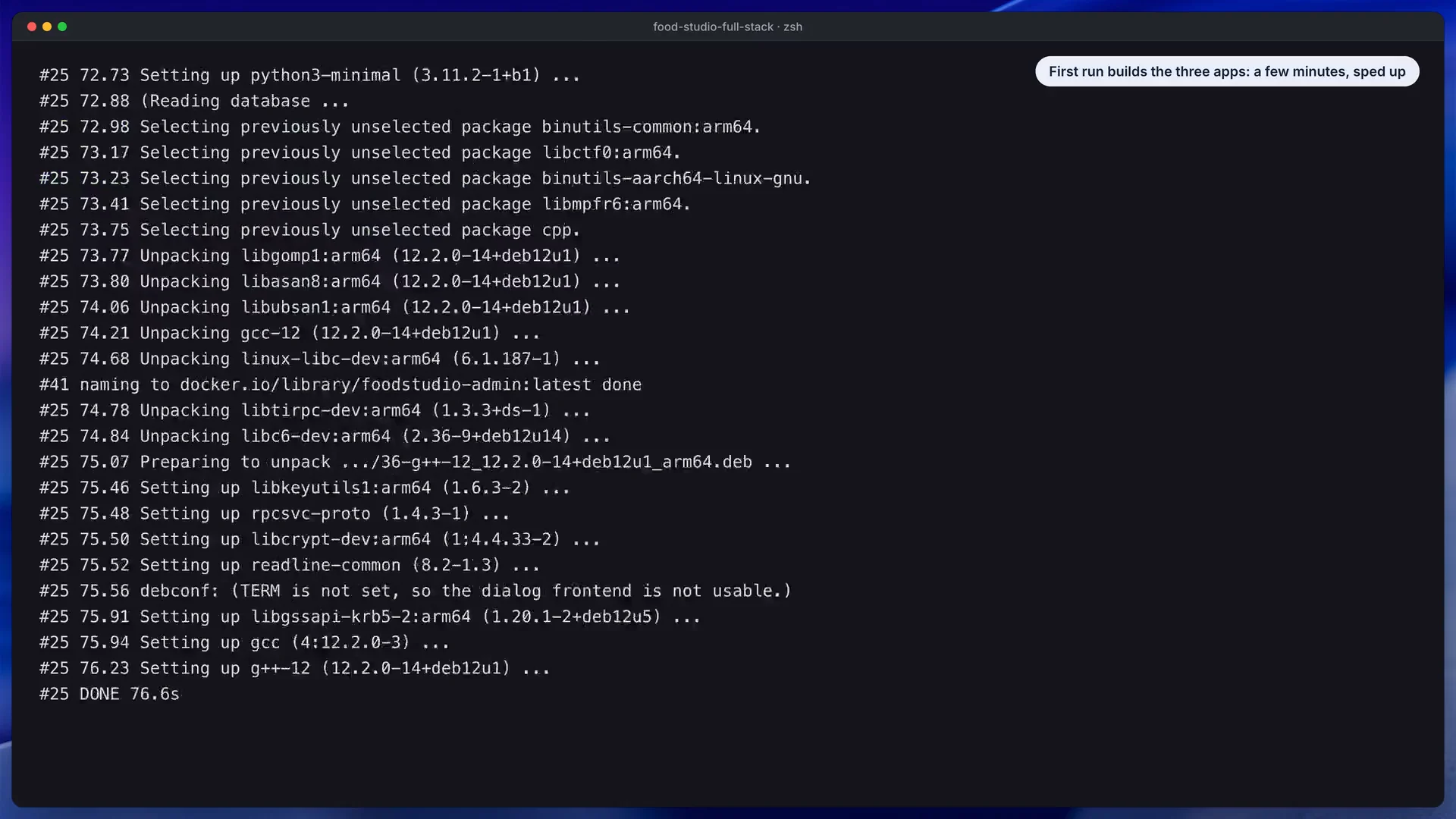Click the 'Setting up libgssapi-krb5-2:arm64' line

point(370,617)
